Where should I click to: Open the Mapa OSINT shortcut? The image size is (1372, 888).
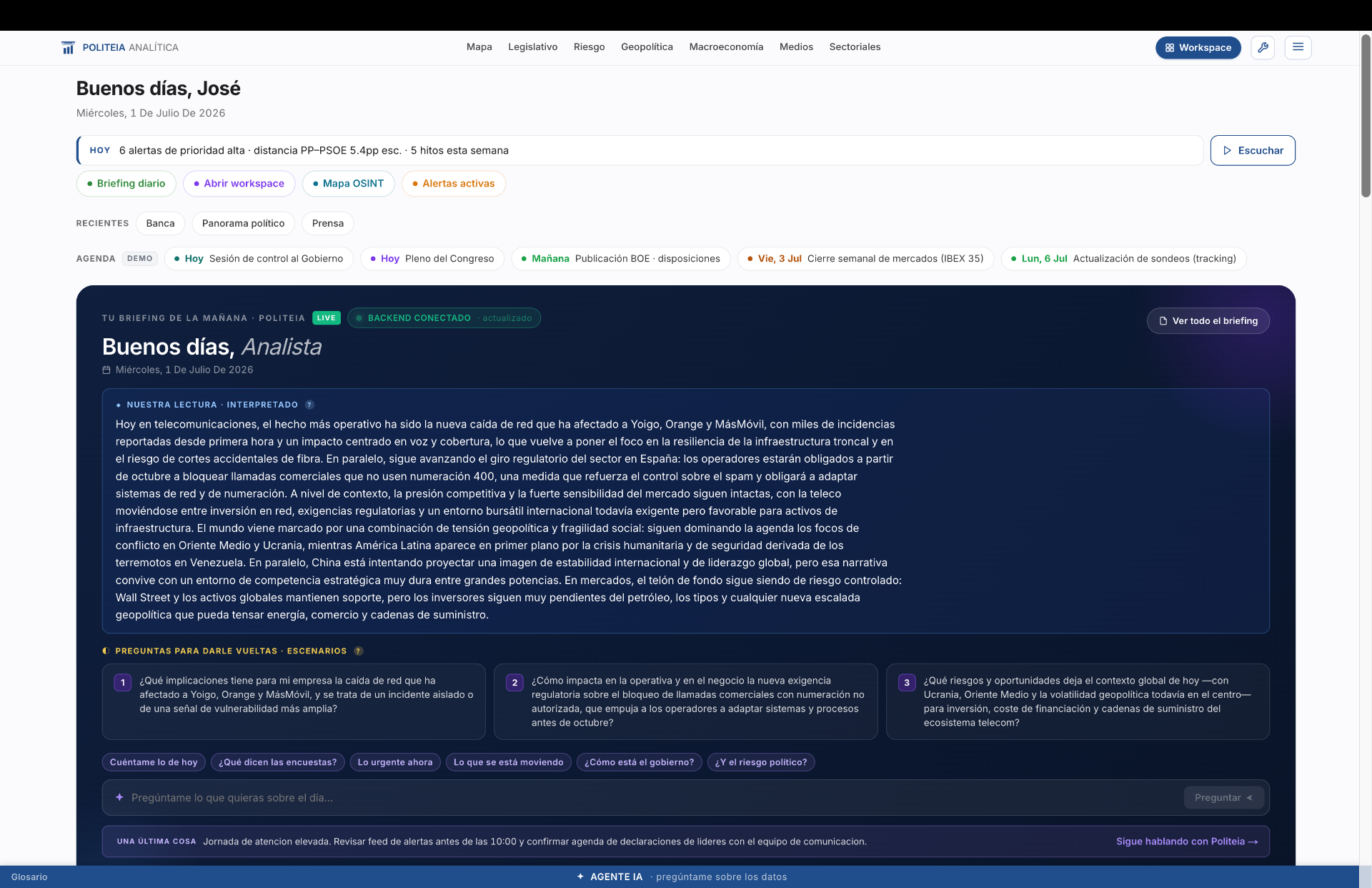coord(348,184)
